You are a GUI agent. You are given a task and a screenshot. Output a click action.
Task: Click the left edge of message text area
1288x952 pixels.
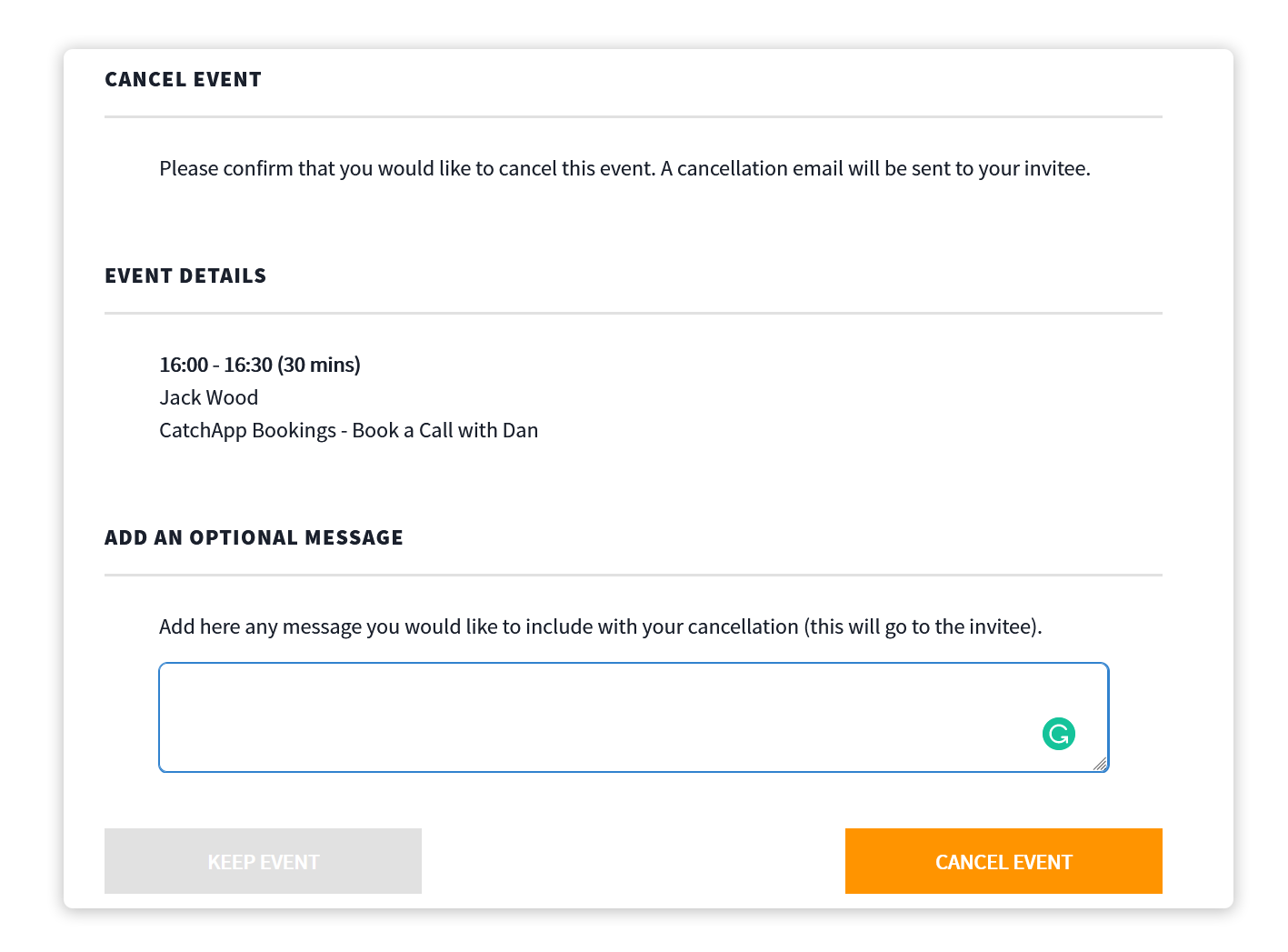coord(161,717)
